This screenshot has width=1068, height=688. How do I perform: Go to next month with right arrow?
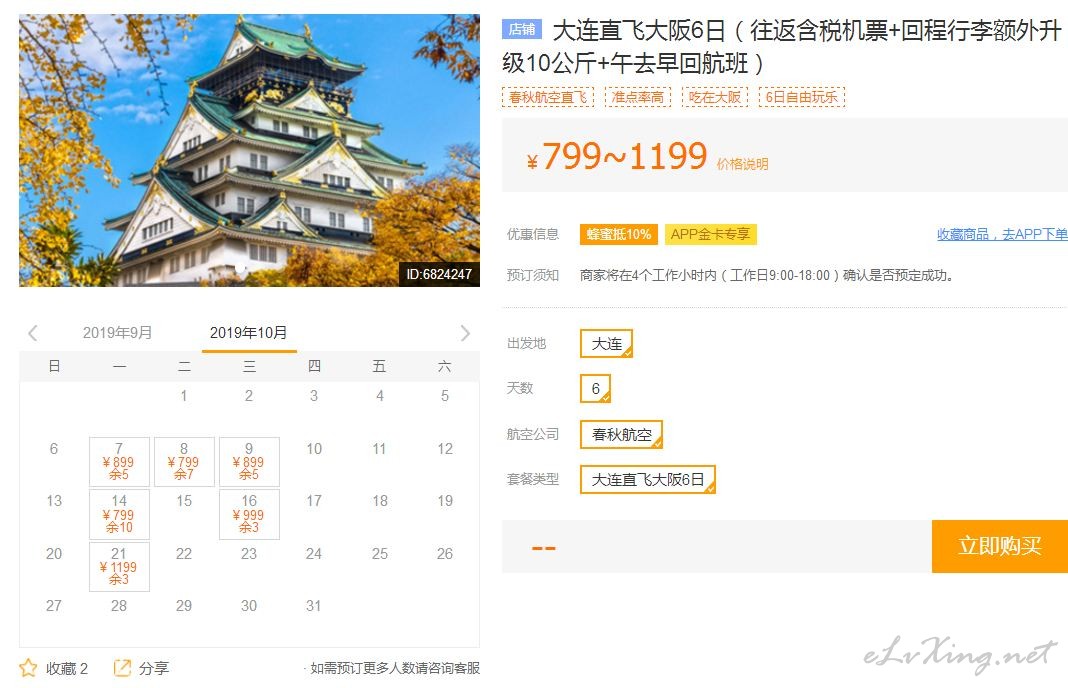[465, 332]
